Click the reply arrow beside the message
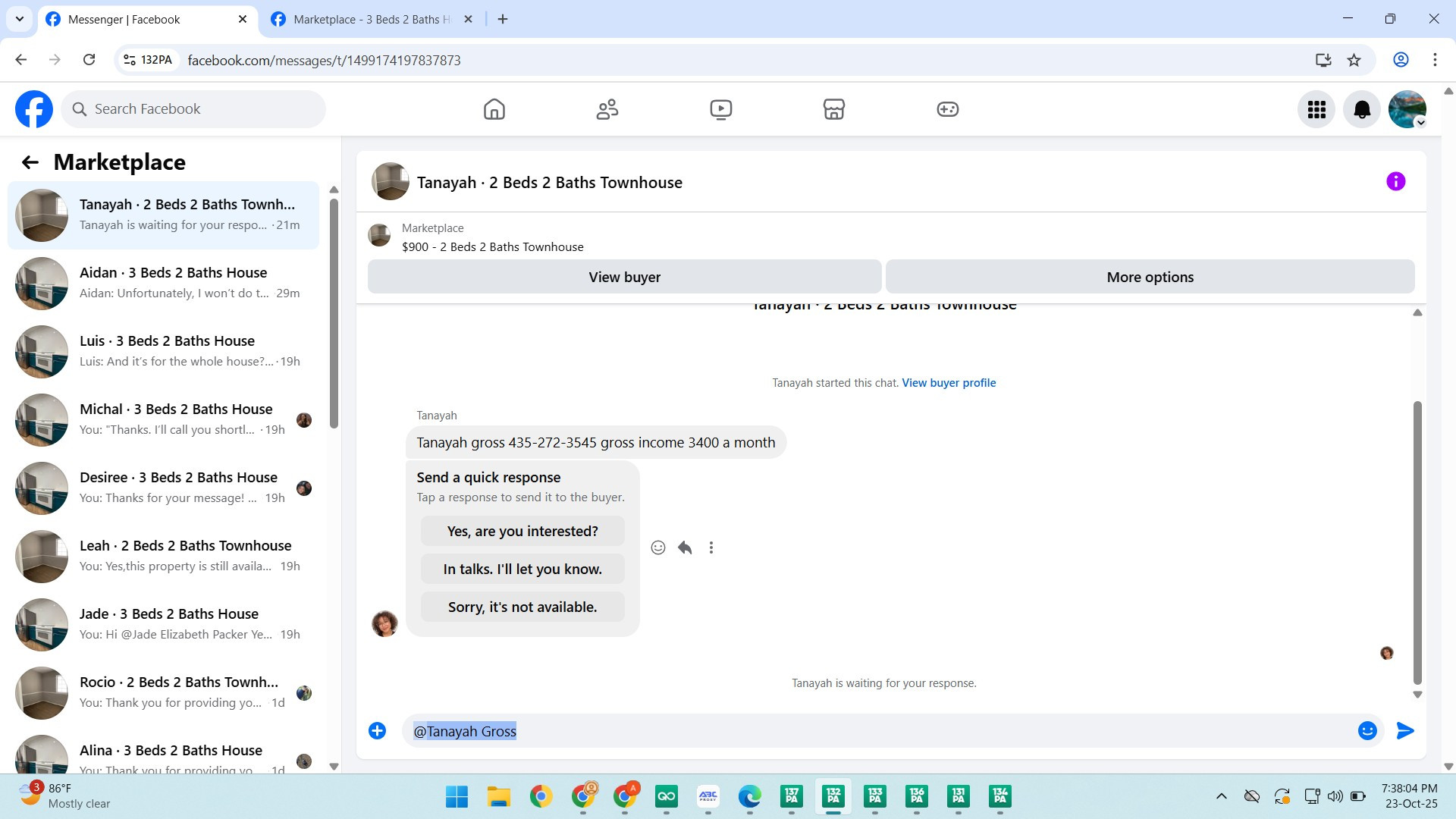Viewport: 1456px width, 819px height. (x=685, y=548)
